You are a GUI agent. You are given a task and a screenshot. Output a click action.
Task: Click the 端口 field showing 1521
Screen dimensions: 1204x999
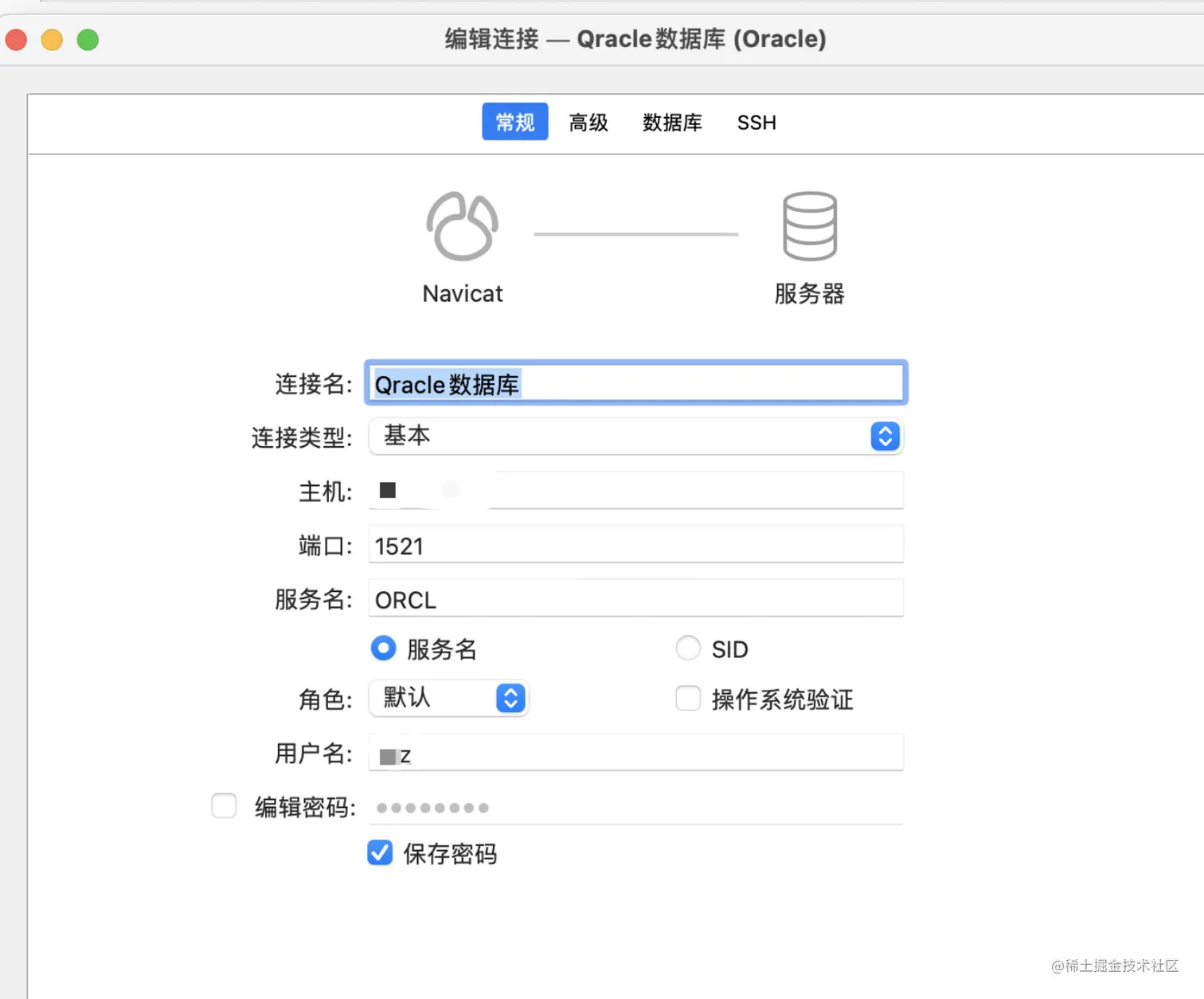tap(636, 545)
